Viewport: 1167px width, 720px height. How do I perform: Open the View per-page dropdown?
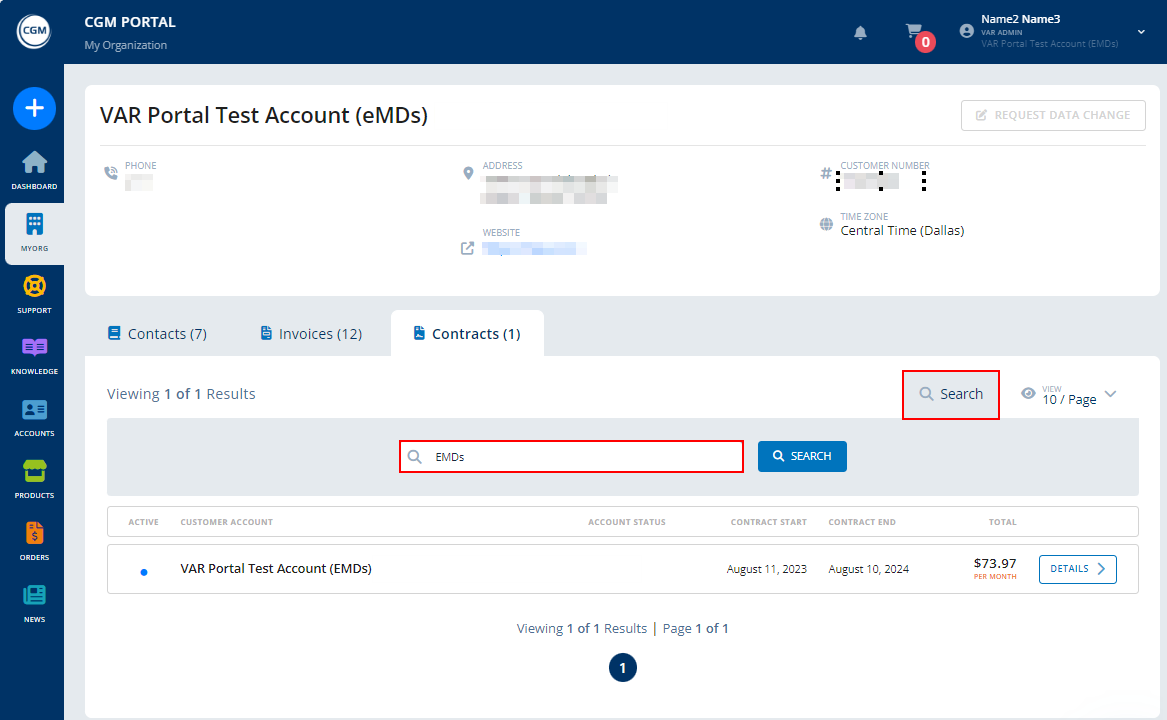1069,393
